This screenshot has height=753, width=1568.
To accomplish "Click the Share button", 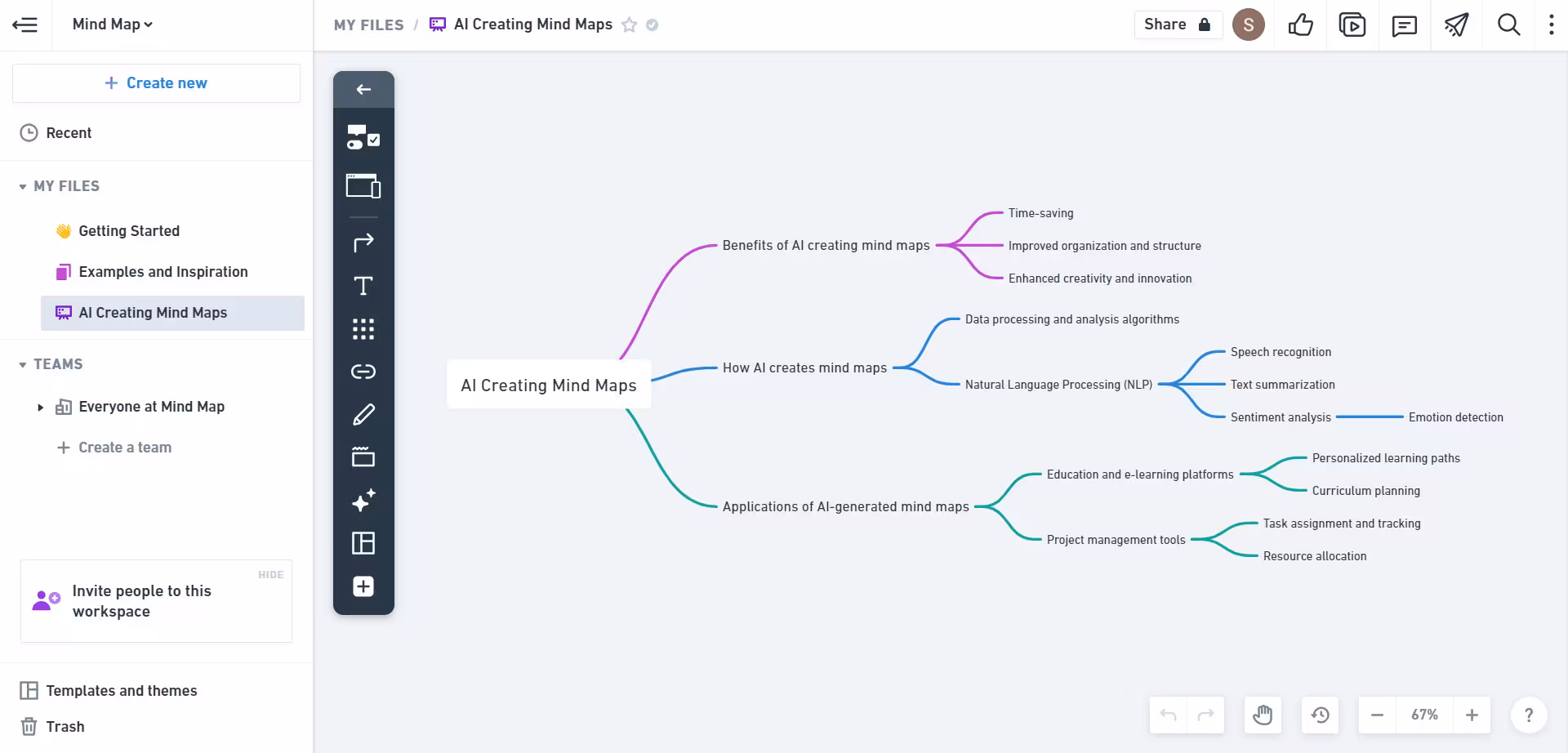I will (x=1177, y=25).
